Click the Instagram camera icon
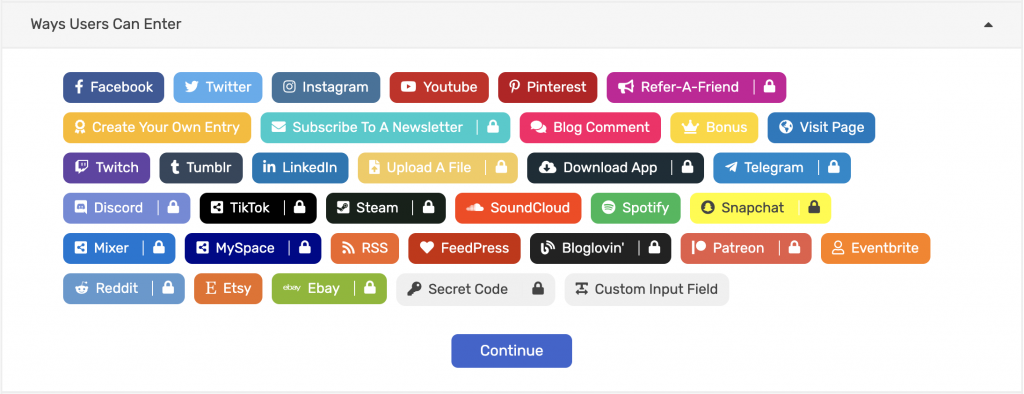Image resolution: width=1024 pixels, height=394 pixels. (x=289, y=87)
